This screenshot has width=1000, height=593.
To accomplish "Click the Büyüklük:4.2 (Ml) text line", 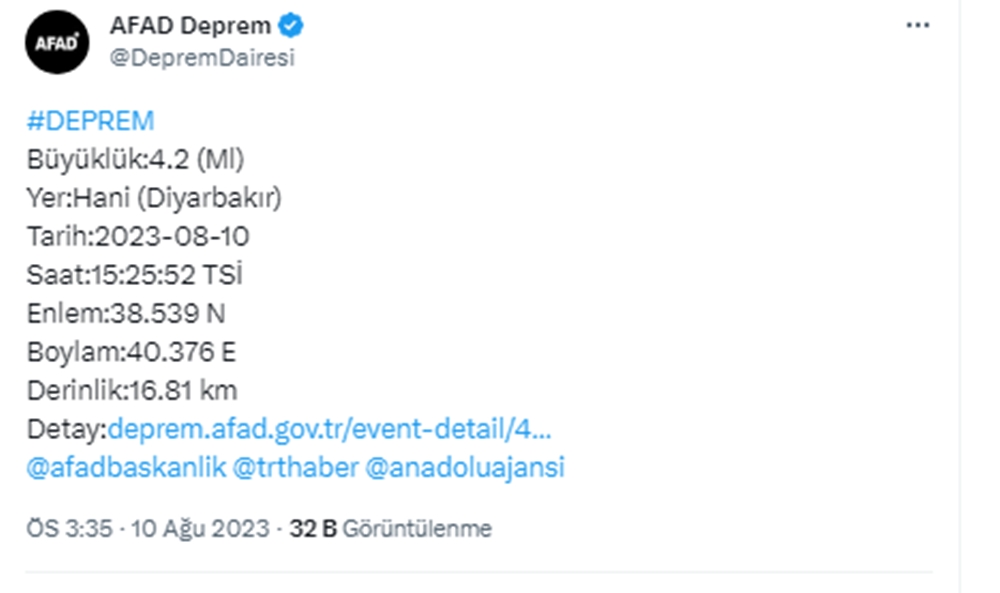I will coord(135,159).
